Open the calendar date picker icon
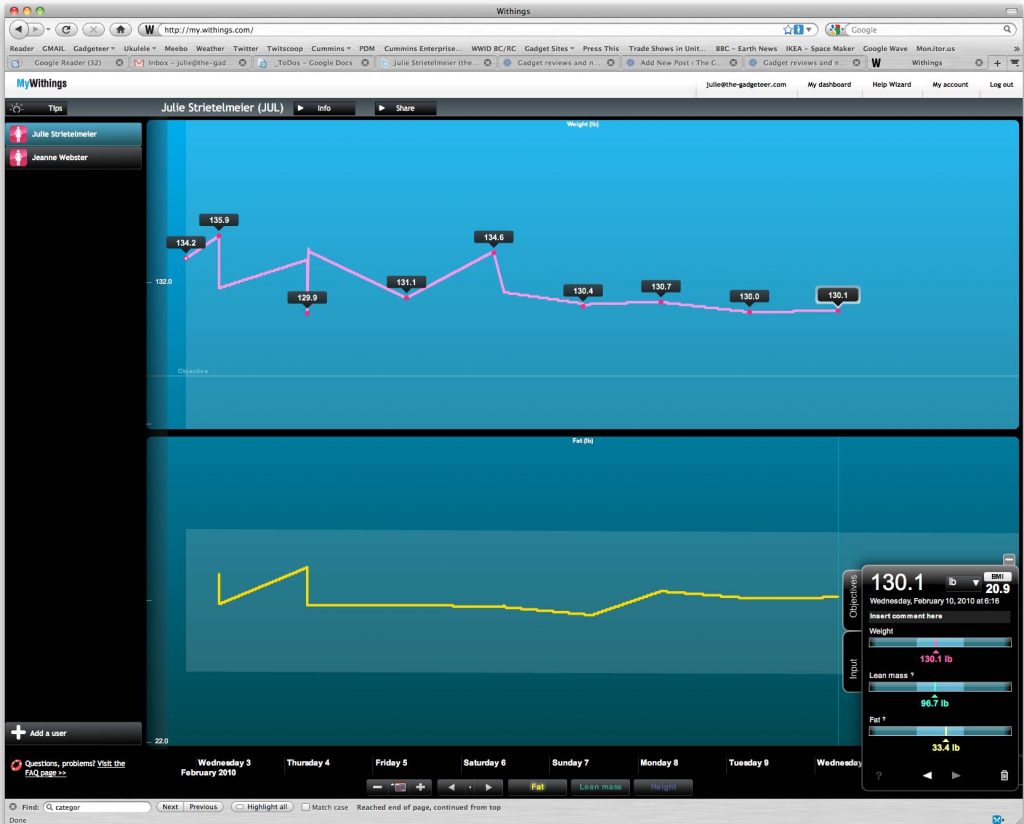Screen dimensions: 1024x824 (399, 787)
